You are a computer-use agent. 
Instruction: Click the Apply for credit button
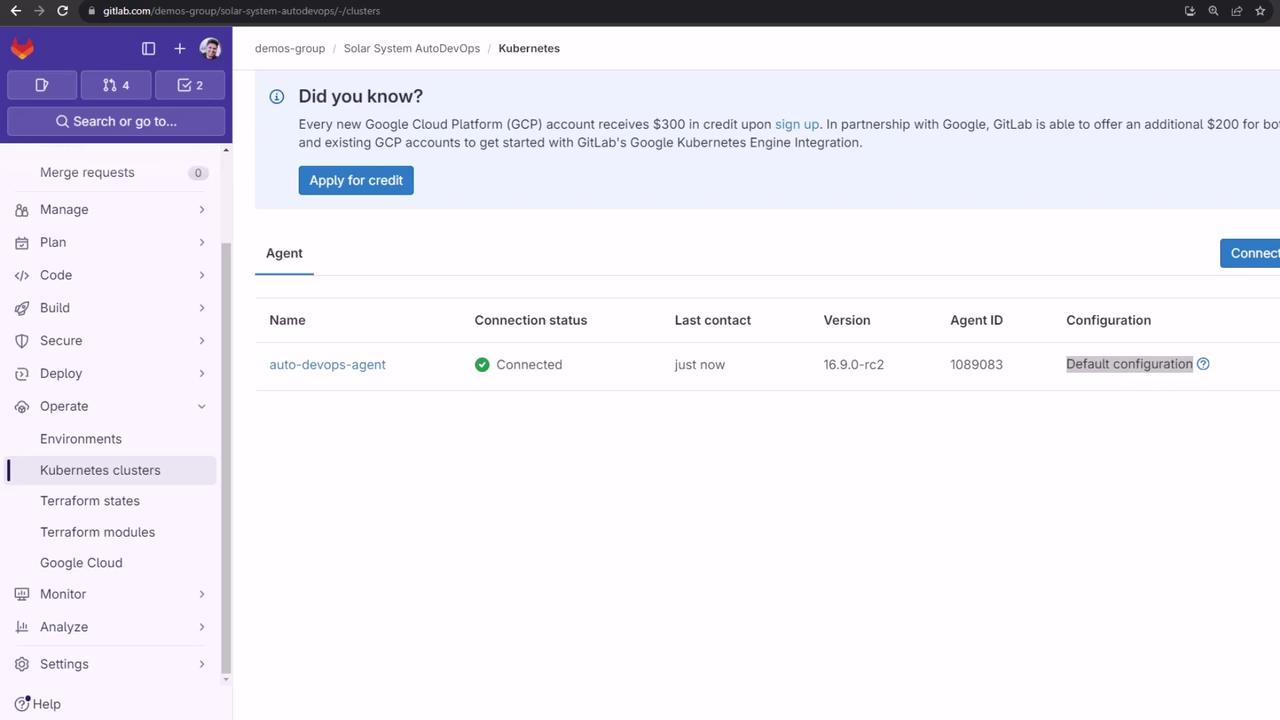click(356, 180)
